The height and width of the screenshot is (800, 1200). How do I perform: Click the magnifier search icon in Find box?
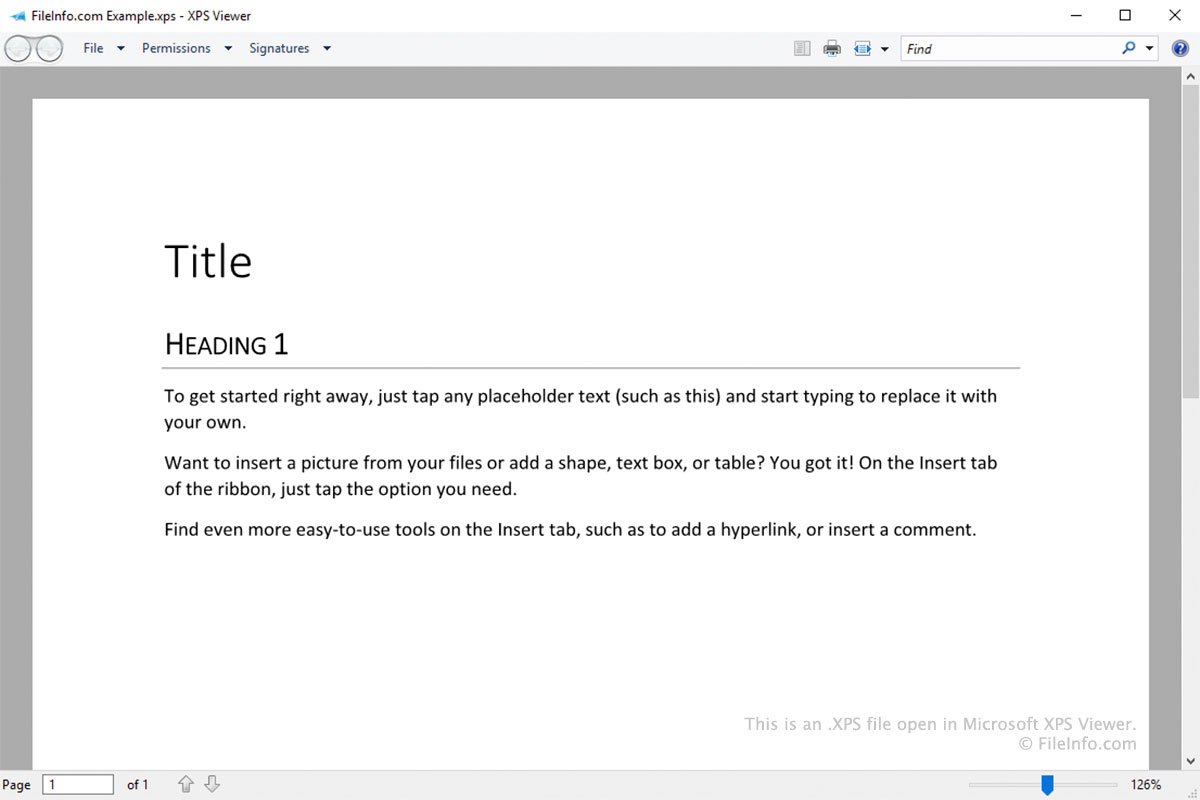(1129, 48)
